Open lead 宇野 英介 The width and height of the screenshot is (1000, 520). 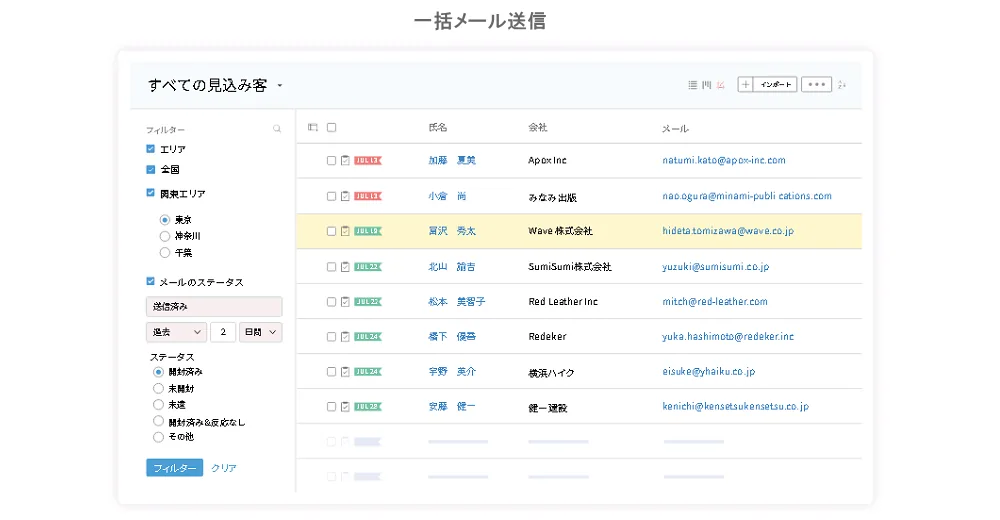452,371
